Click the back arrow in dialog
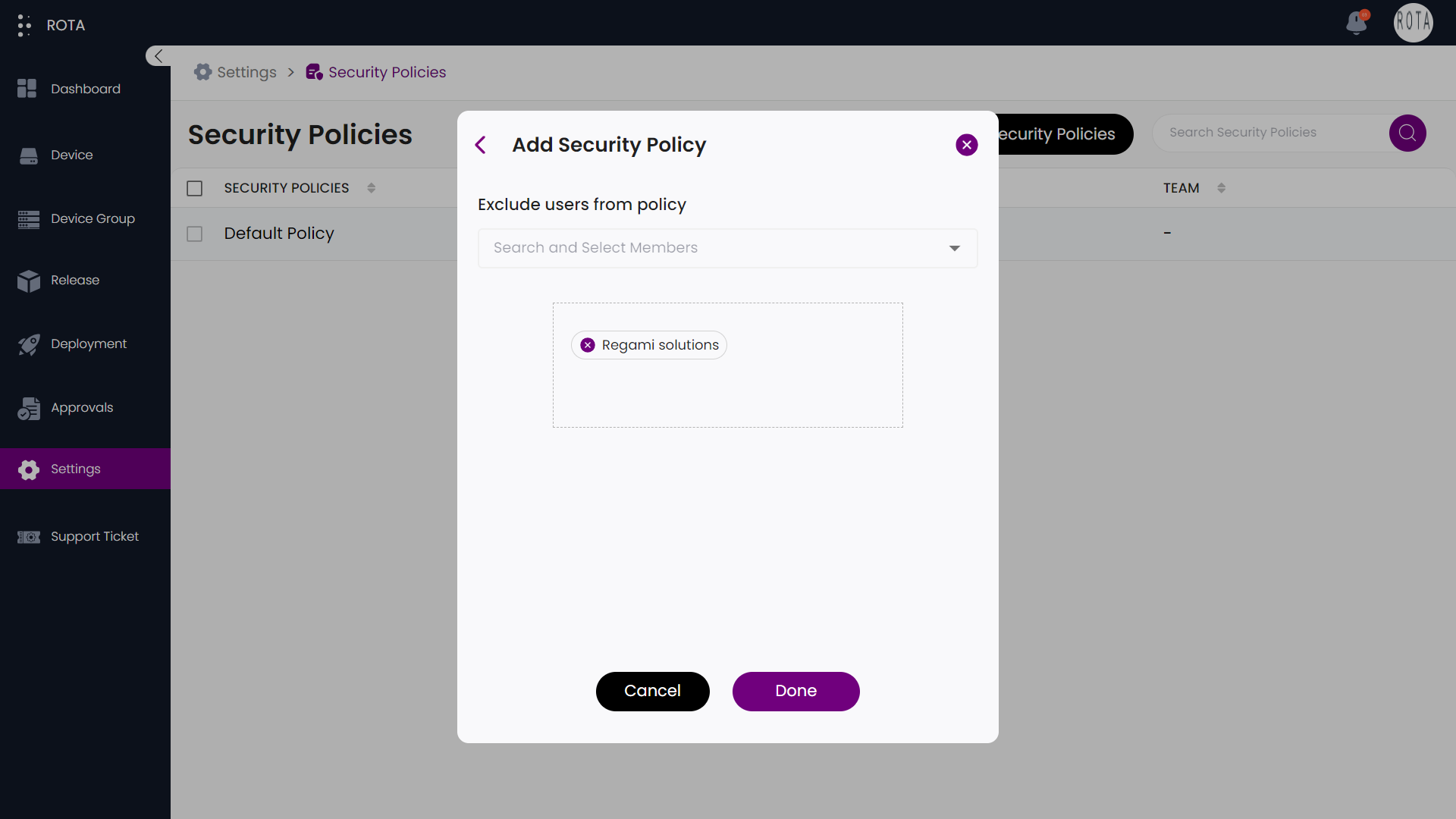The image size is (1456, 819). (481, 145)
